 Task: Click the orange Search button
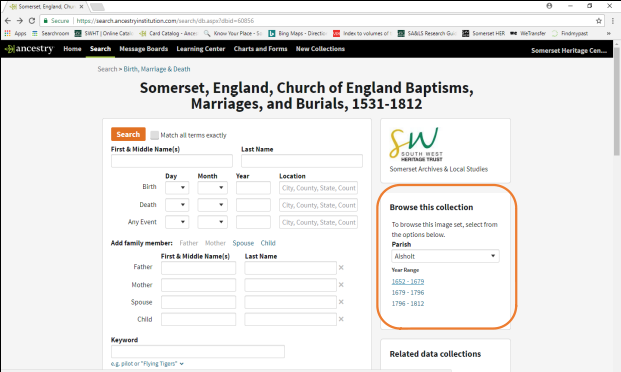(x=128, y=134)
